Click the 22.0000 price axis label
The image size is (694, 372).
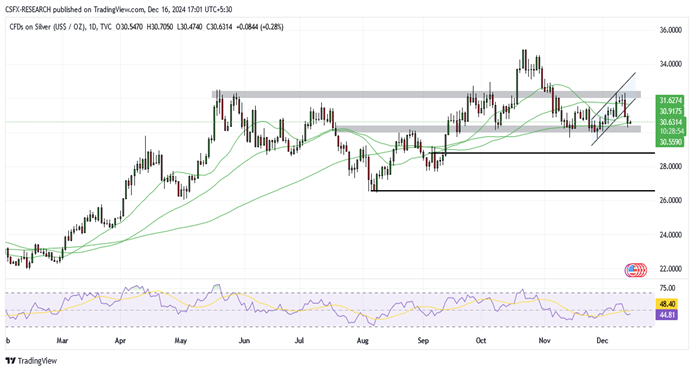click(x=671, y=269)
